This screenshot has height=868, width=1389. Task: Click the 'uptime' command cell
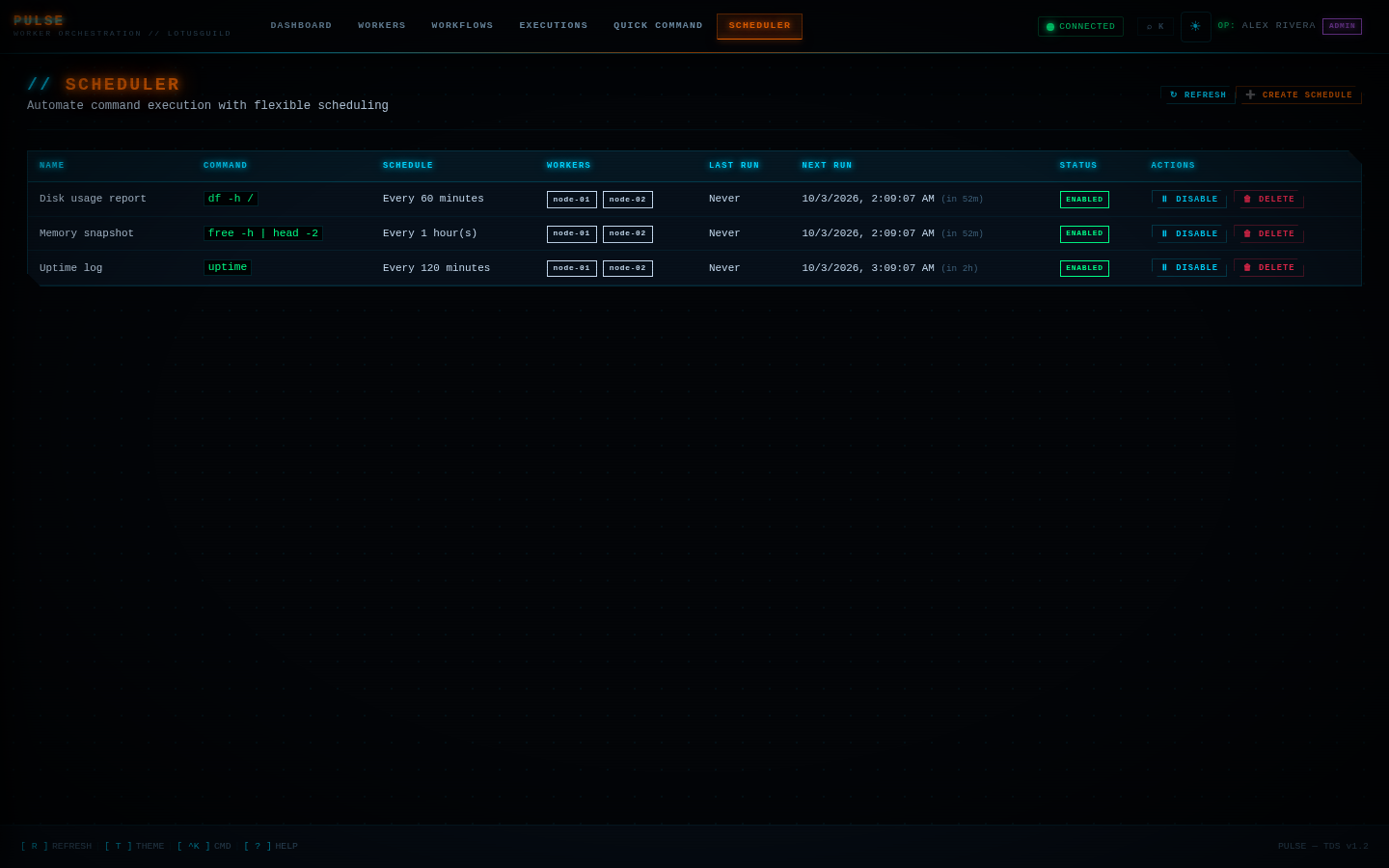click(228, 267)
